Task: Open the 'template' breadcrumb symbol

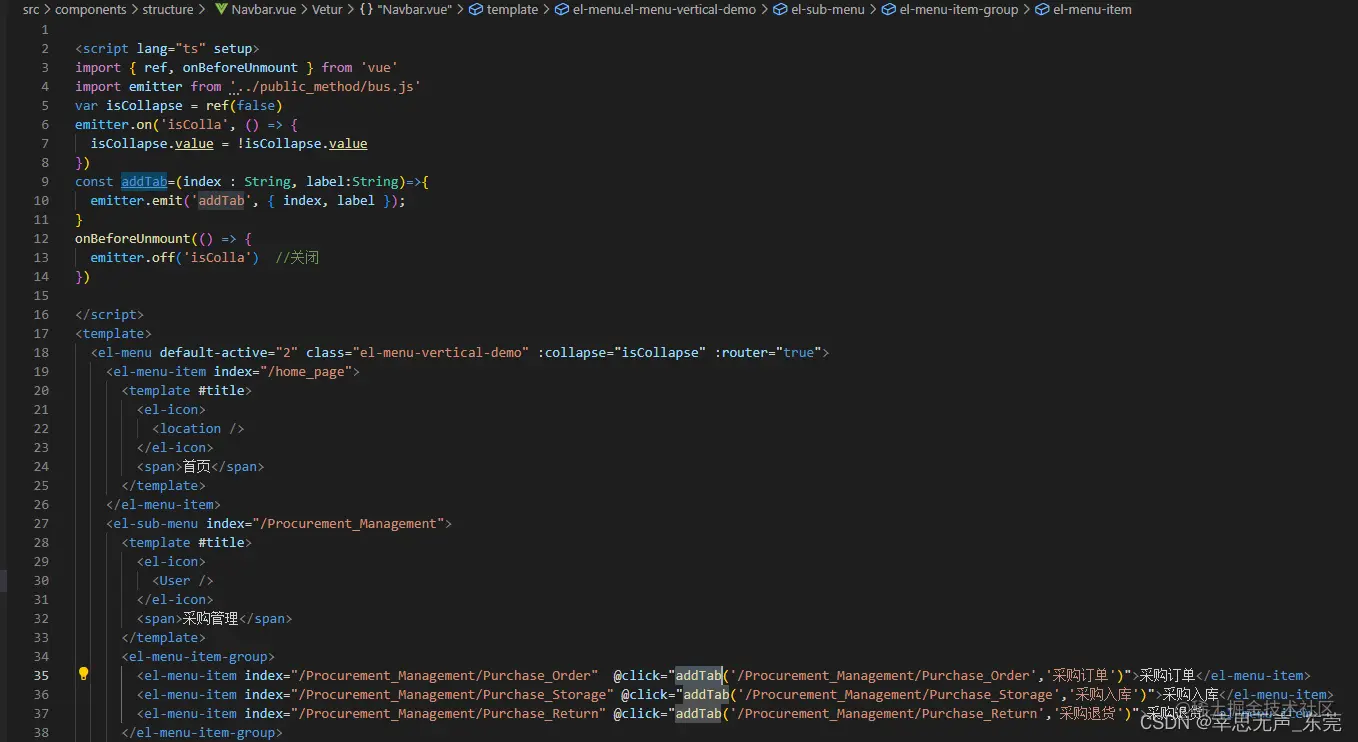Action: (x=504, y=9)
